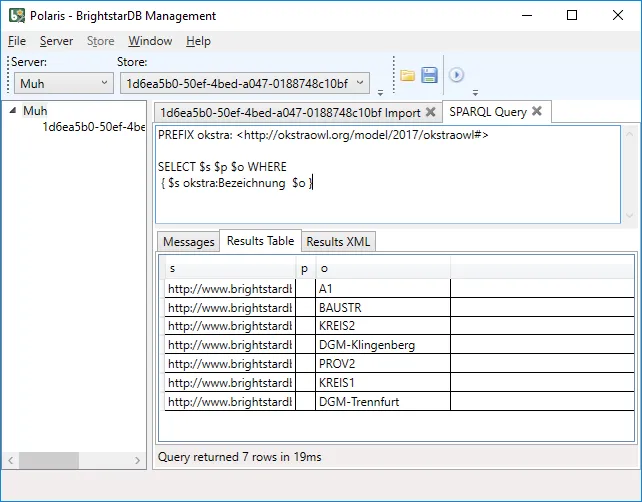The width and height of the screenshot is (642, 502).
Task: Click the open folder icon in toolbar
Action: click(x=407, y=75)
